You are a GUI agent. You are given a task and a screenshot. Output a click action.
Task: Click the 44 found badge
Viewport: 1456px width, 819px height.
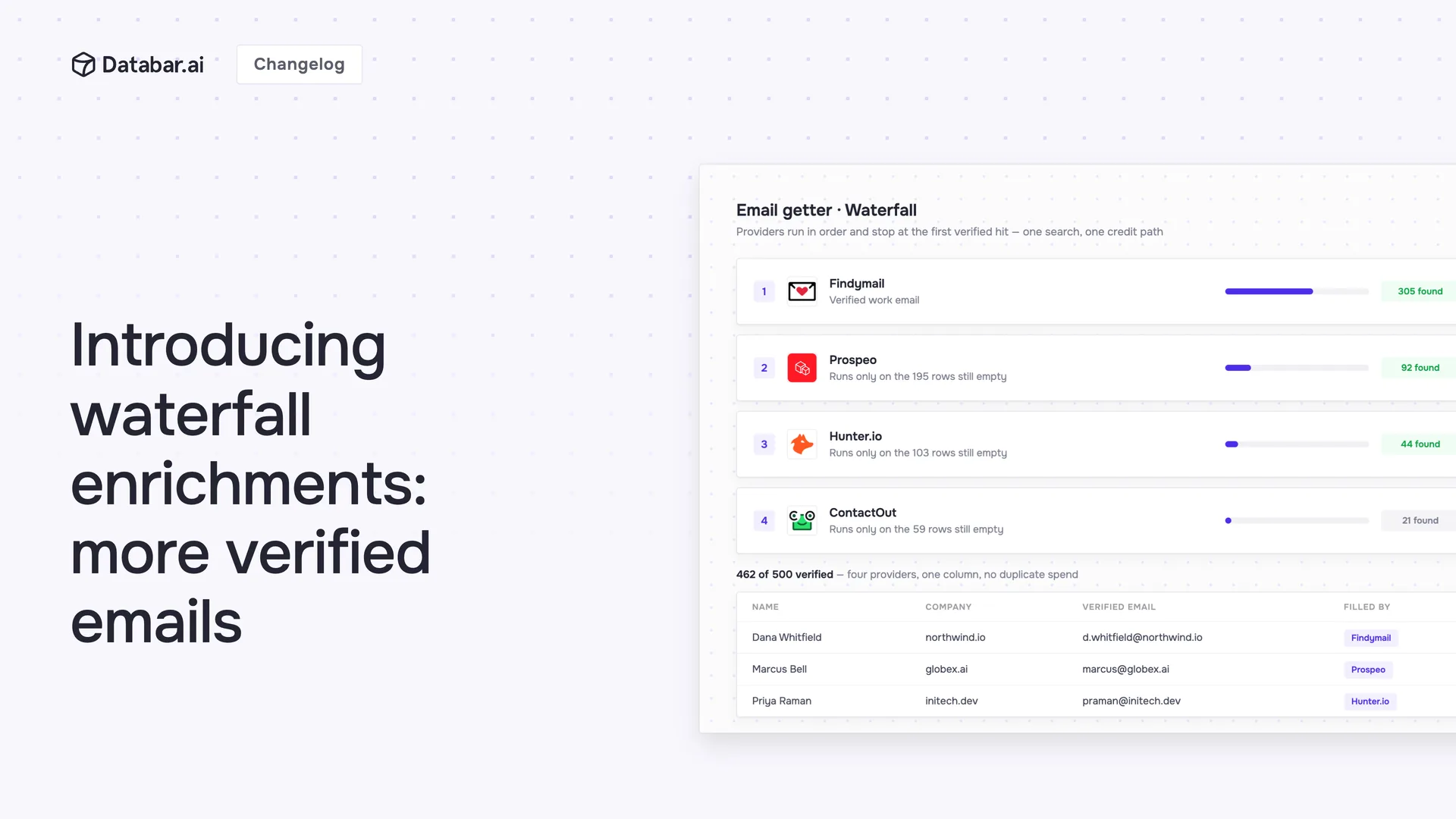(x=1420, y=444)
